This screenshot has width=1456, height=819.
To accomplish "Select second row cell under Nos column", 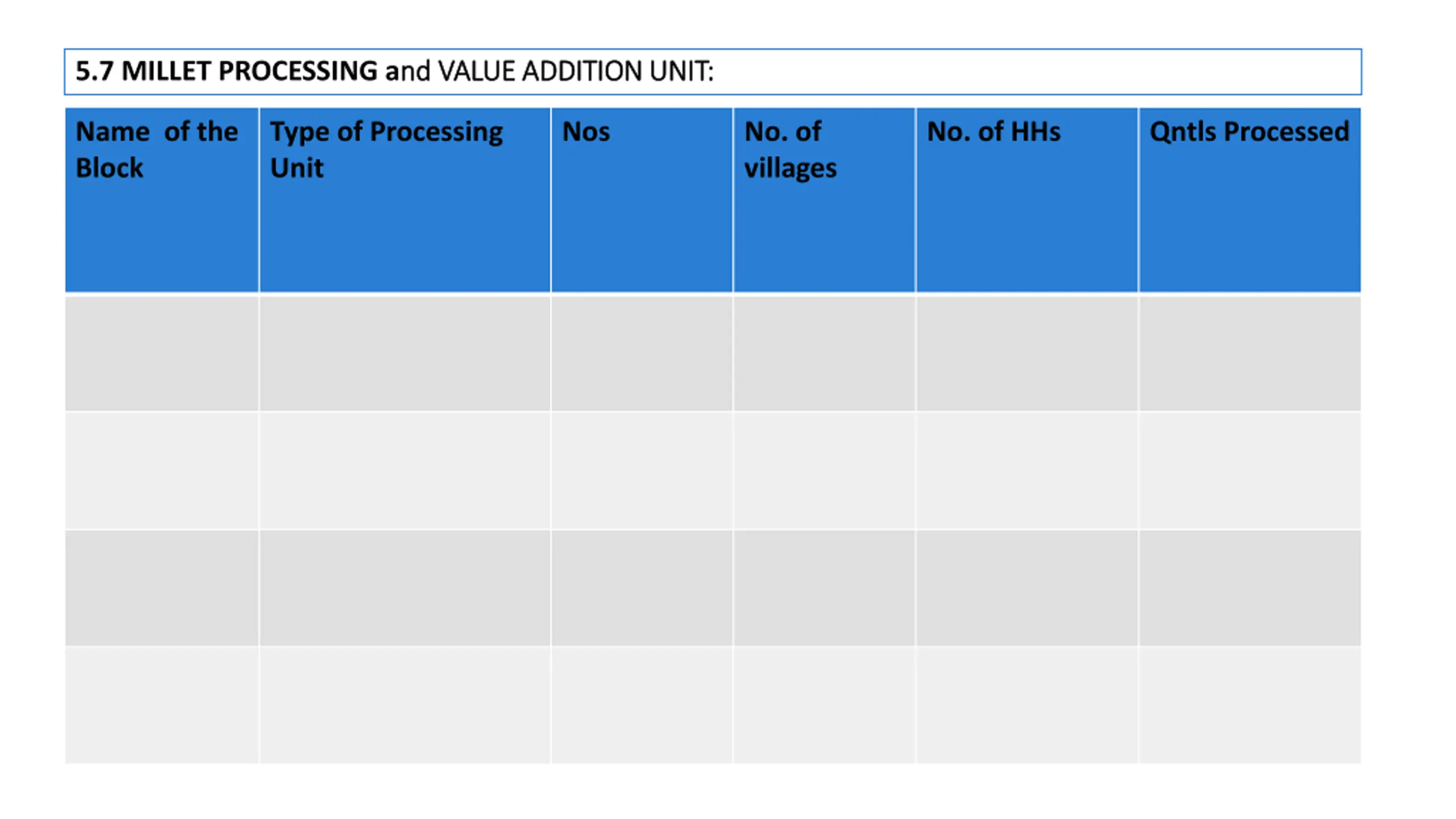I will pos(642,470).
